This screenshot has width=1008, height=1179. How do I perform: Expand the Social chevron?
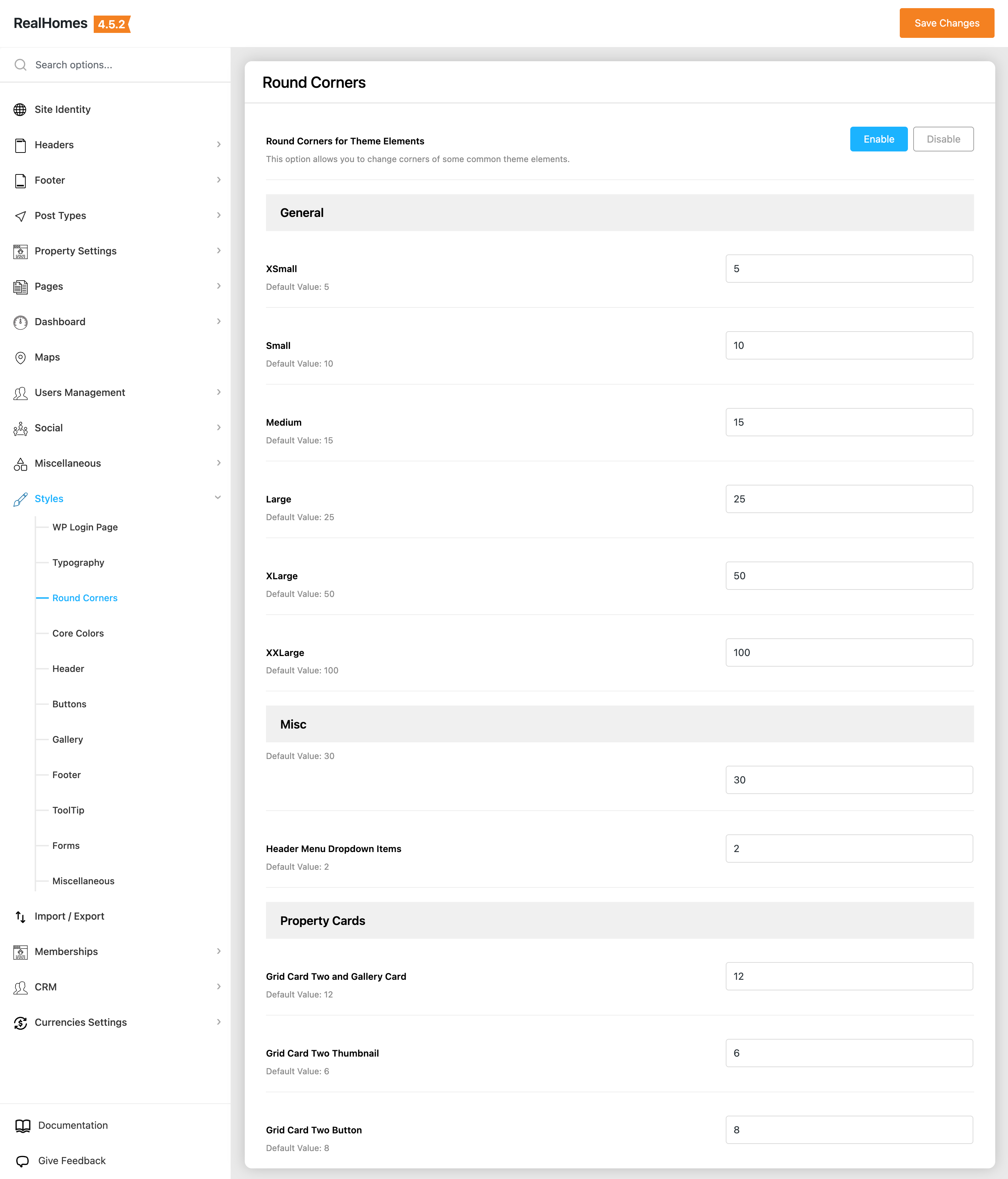219,427
